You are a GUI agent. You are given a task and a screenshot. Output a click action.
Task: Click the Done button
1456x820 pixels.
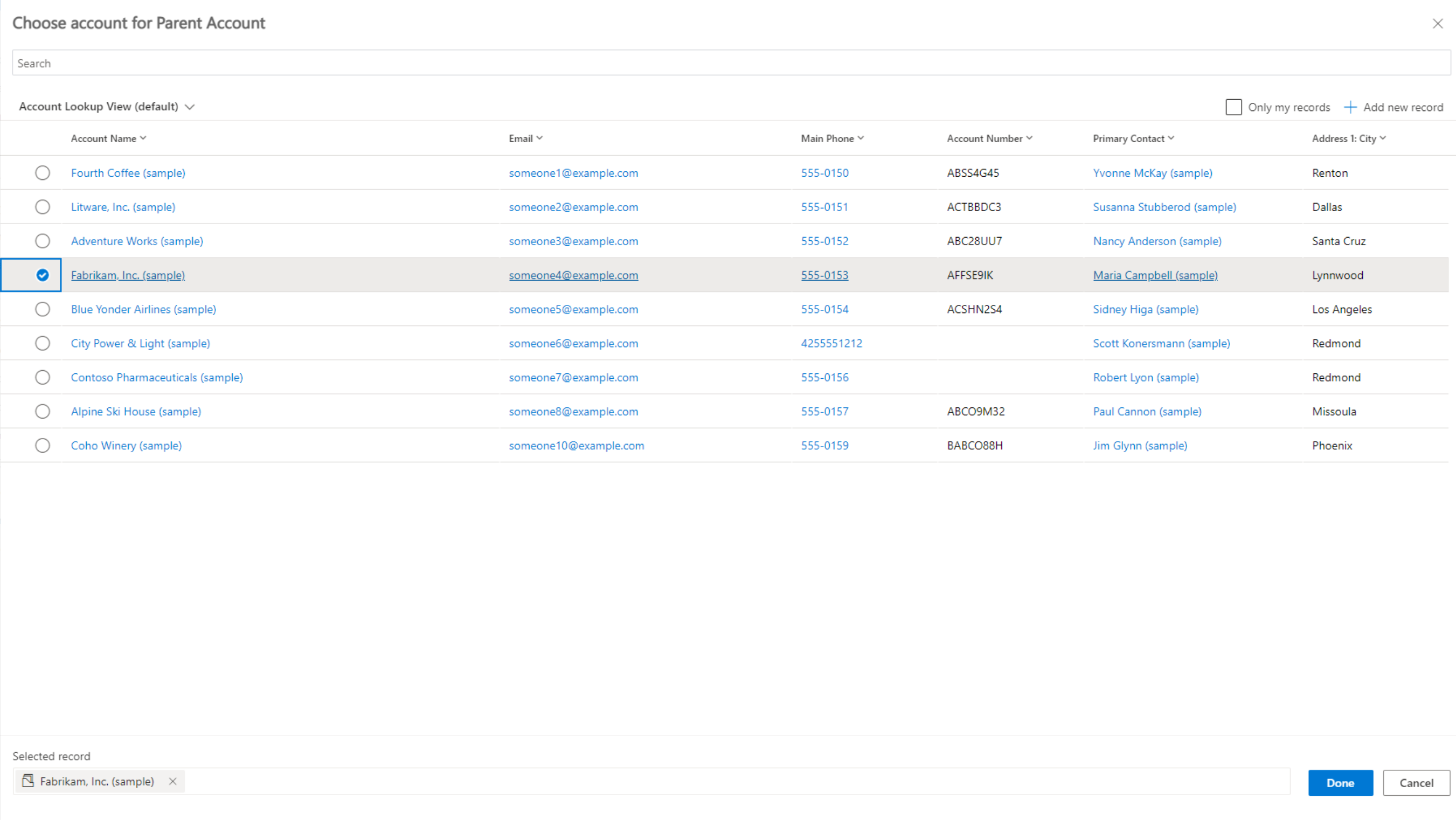[x=1340, y=782]
